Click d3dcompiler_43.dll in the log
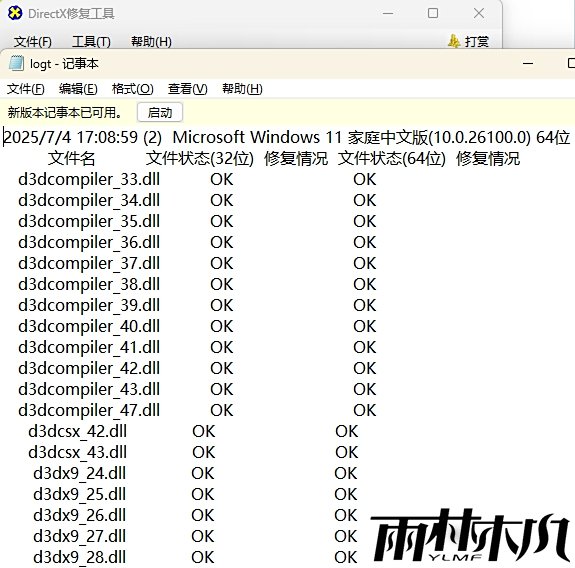 click(x=89, y=390)
